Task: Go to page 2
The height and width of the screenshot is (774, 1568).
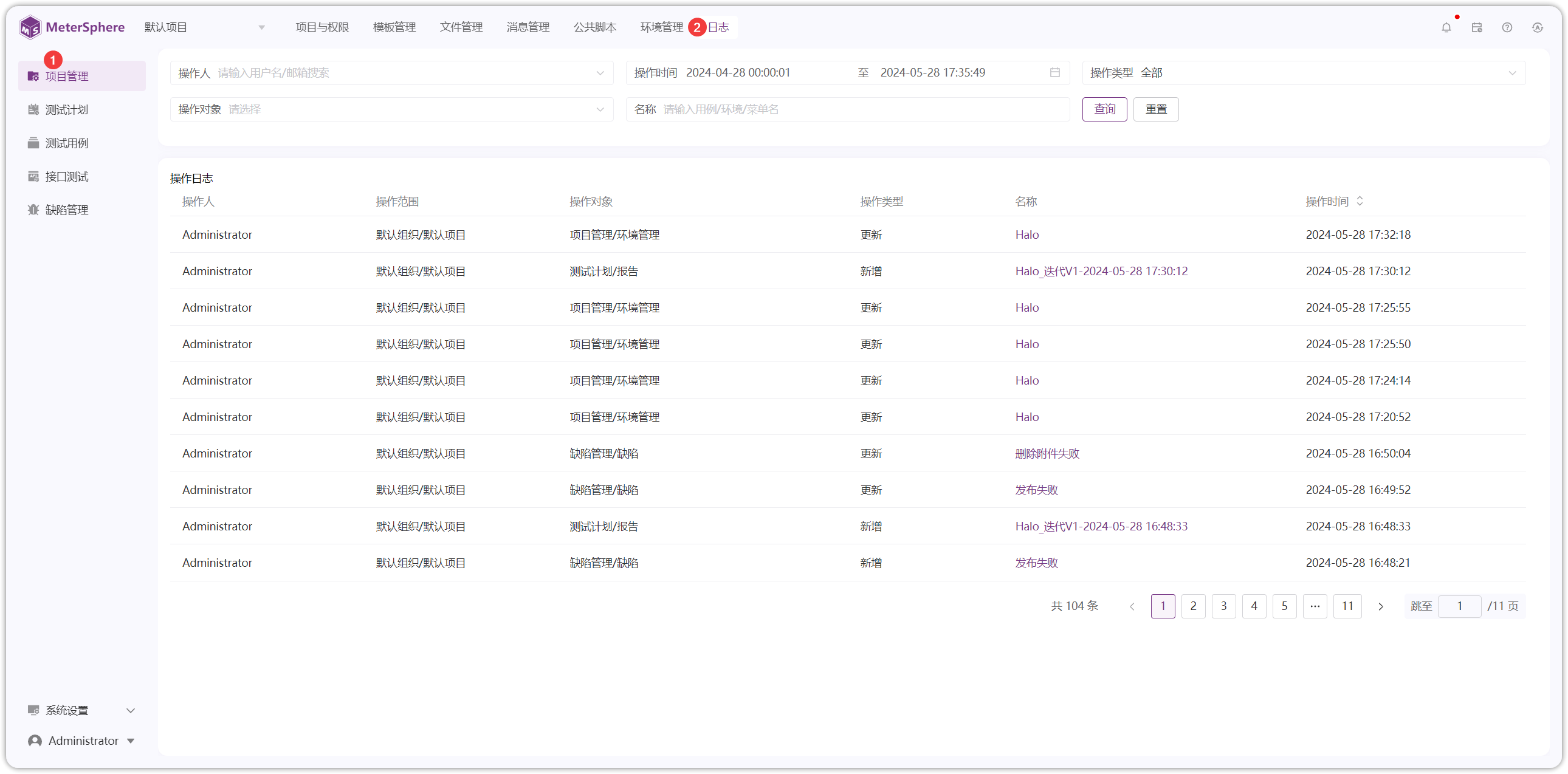Action: pos(1193,606)
